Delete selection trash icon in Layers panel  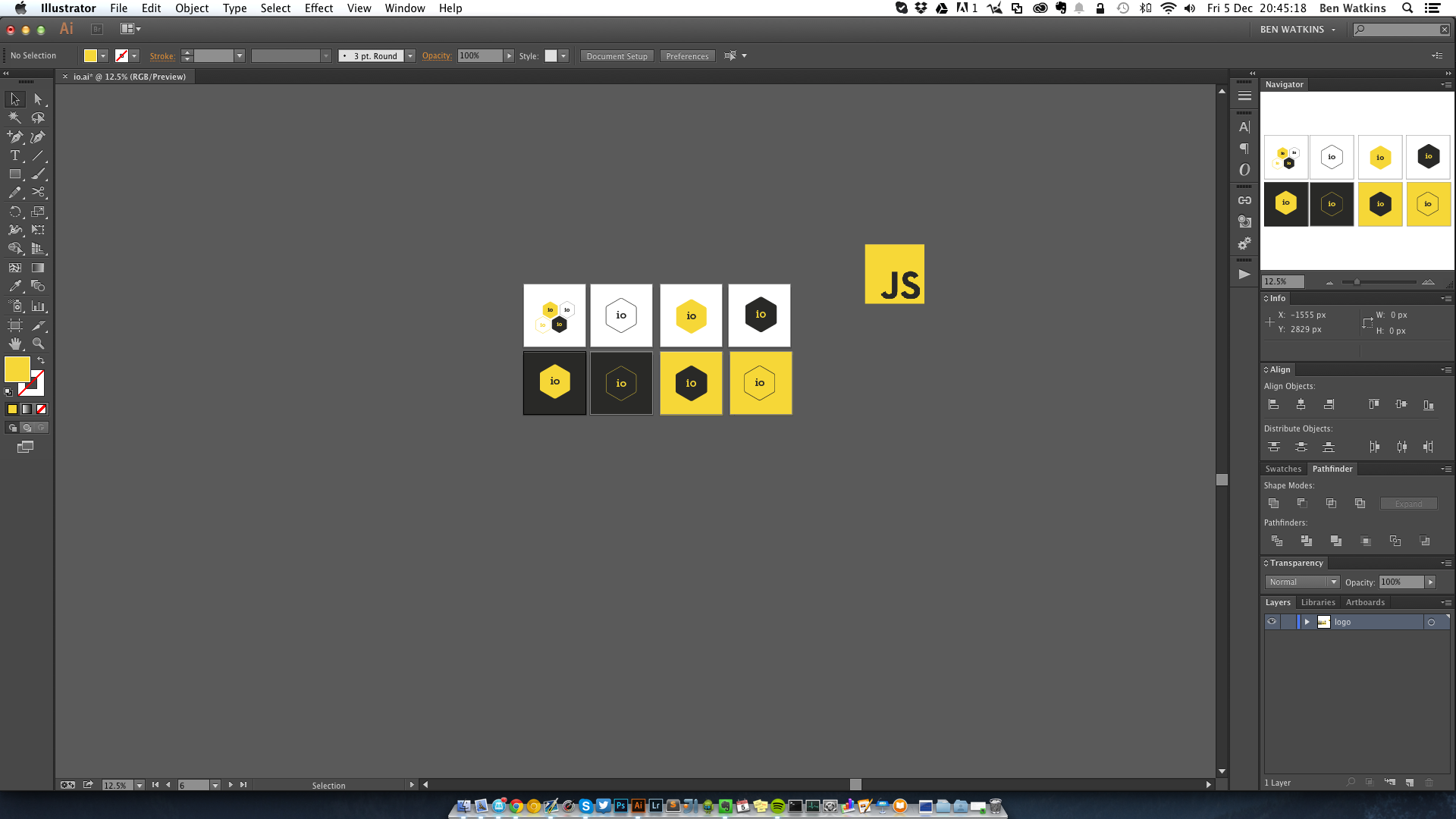coord(1429,783)
